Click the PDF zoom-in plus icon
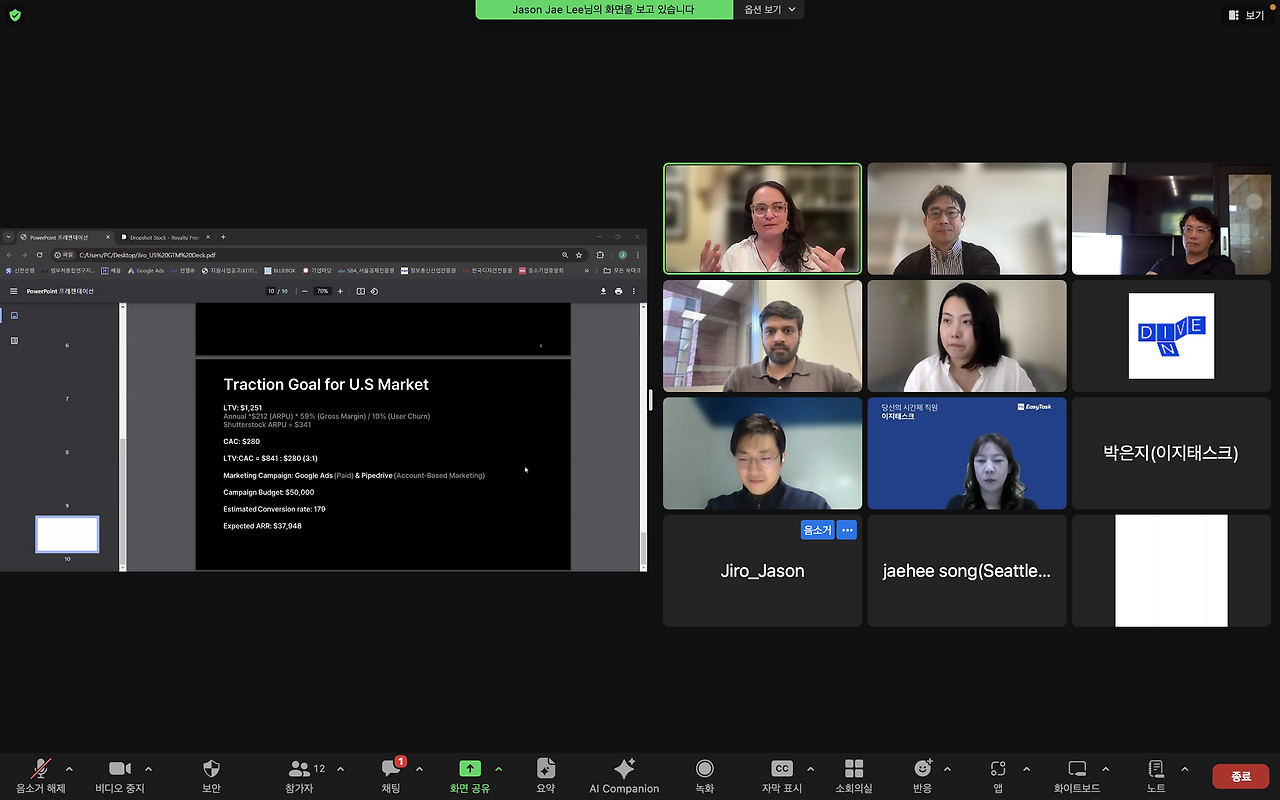Image resolution: width=1280 pixels, height=800 pixels. point(340,291)
